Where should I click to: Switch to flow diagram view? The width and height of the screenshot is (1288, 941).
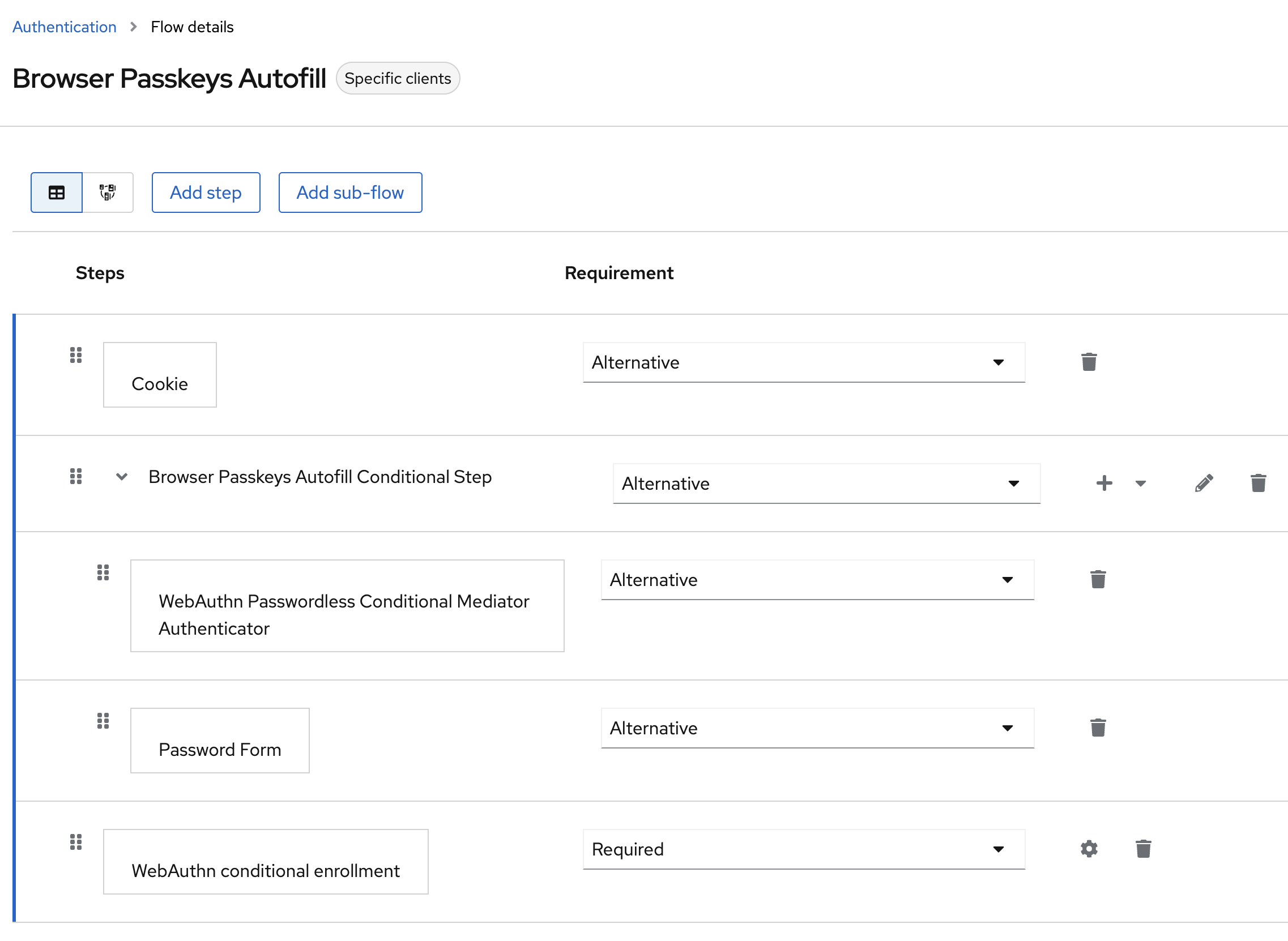pos(108,193)
